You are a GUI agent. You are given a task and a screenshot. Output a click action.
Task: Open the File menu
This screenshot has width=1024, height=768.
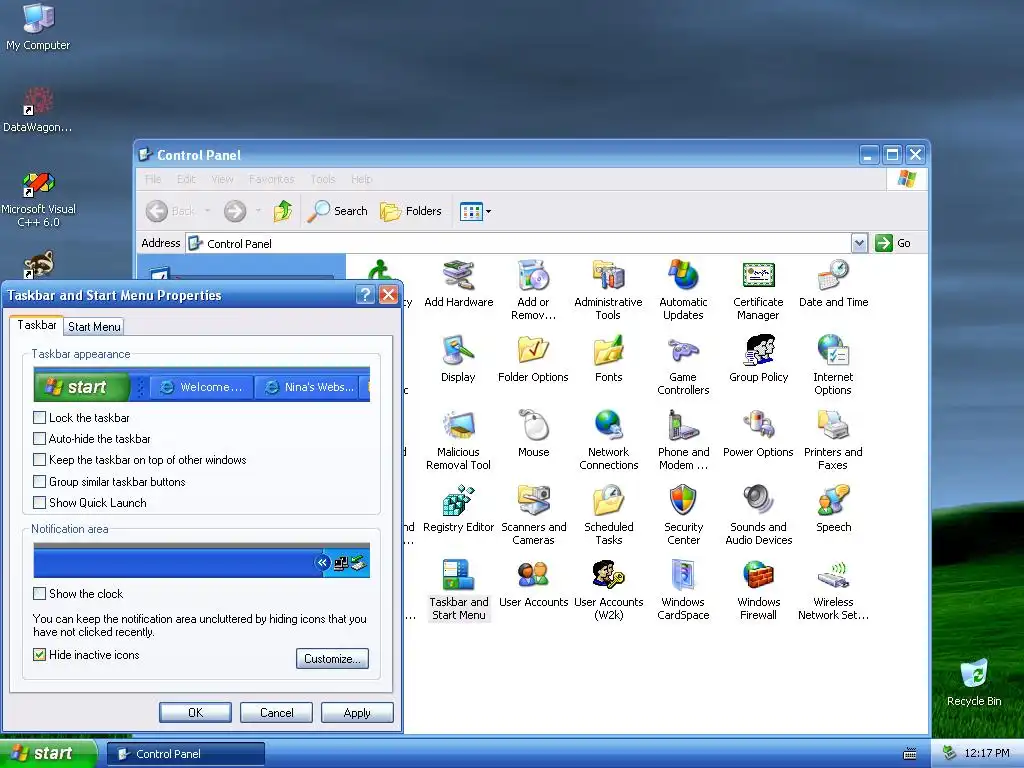click(153, 179)
